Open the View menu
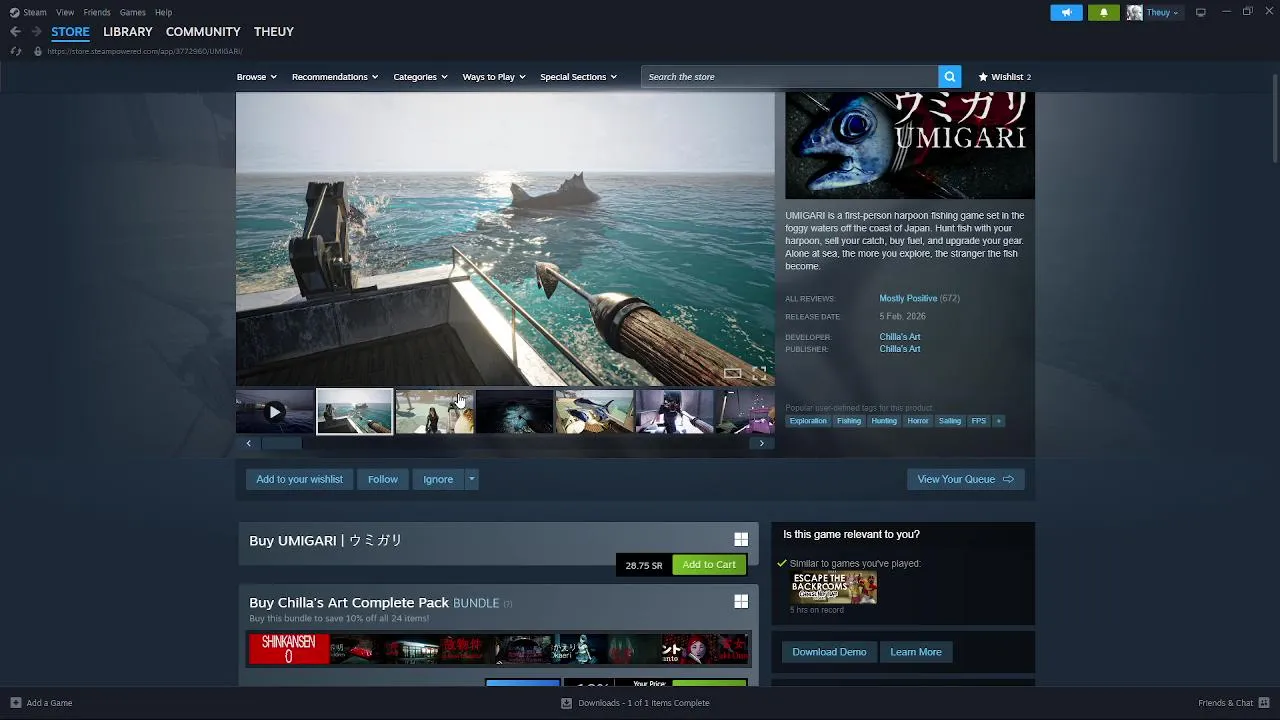 65,12
